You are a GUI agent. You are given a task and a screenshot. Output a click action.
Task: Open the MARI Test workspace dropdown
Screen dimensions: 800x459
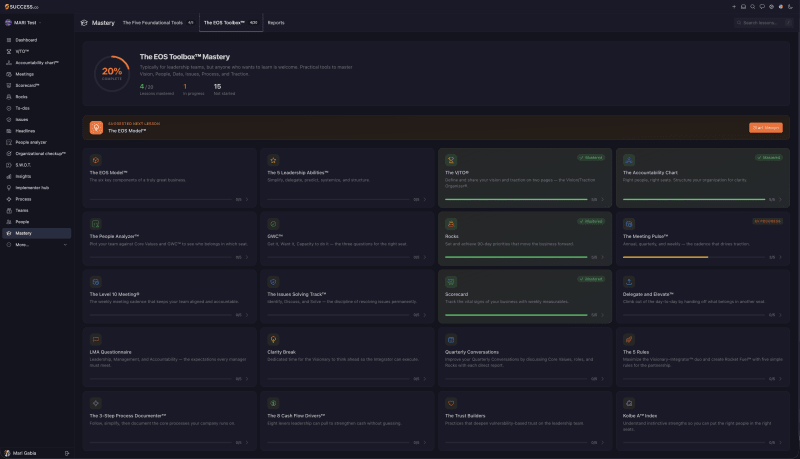pyautogui.click(x=23, y=23)
